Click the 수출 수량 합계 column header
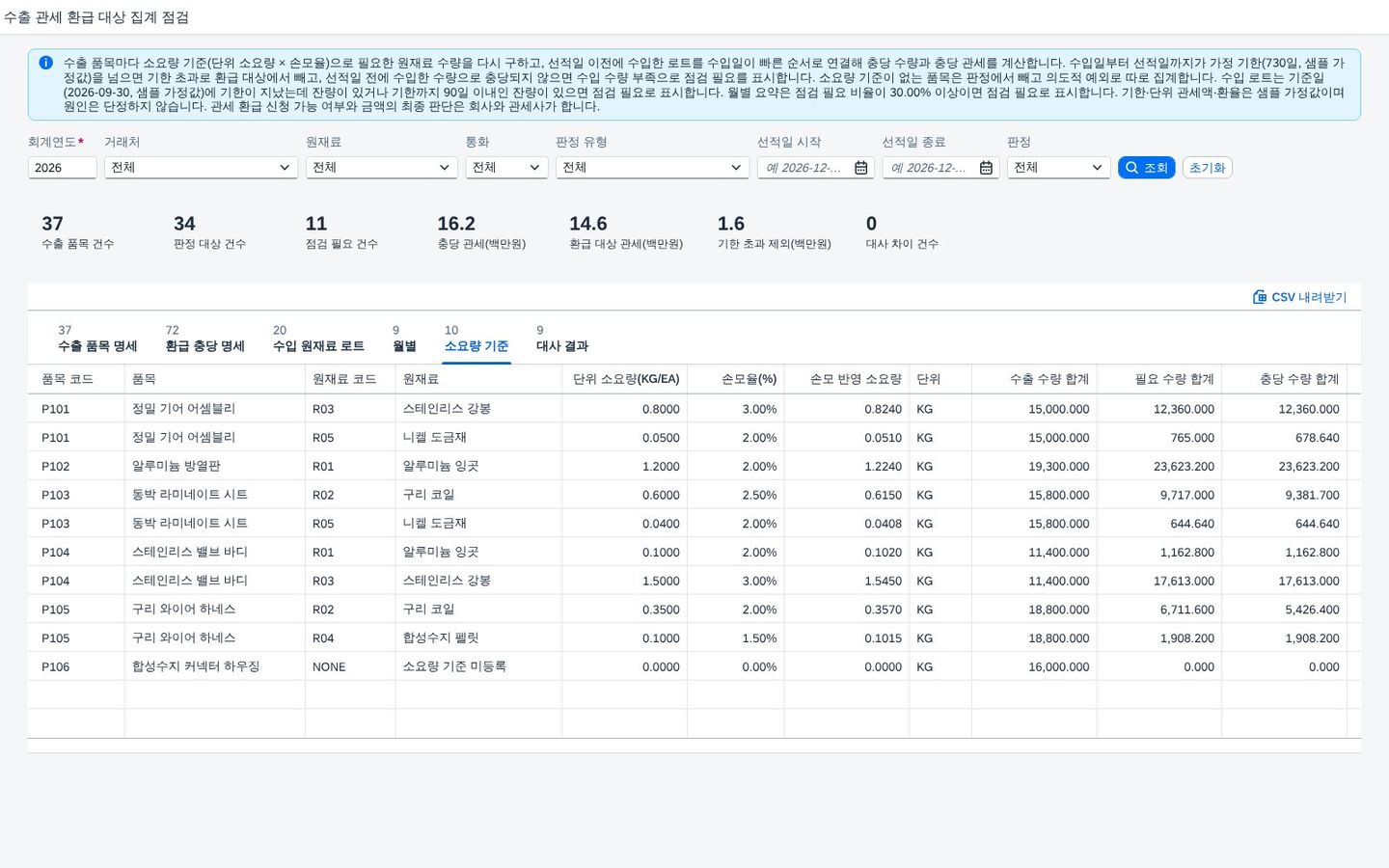1389x868 pixels. [1035, 379]
